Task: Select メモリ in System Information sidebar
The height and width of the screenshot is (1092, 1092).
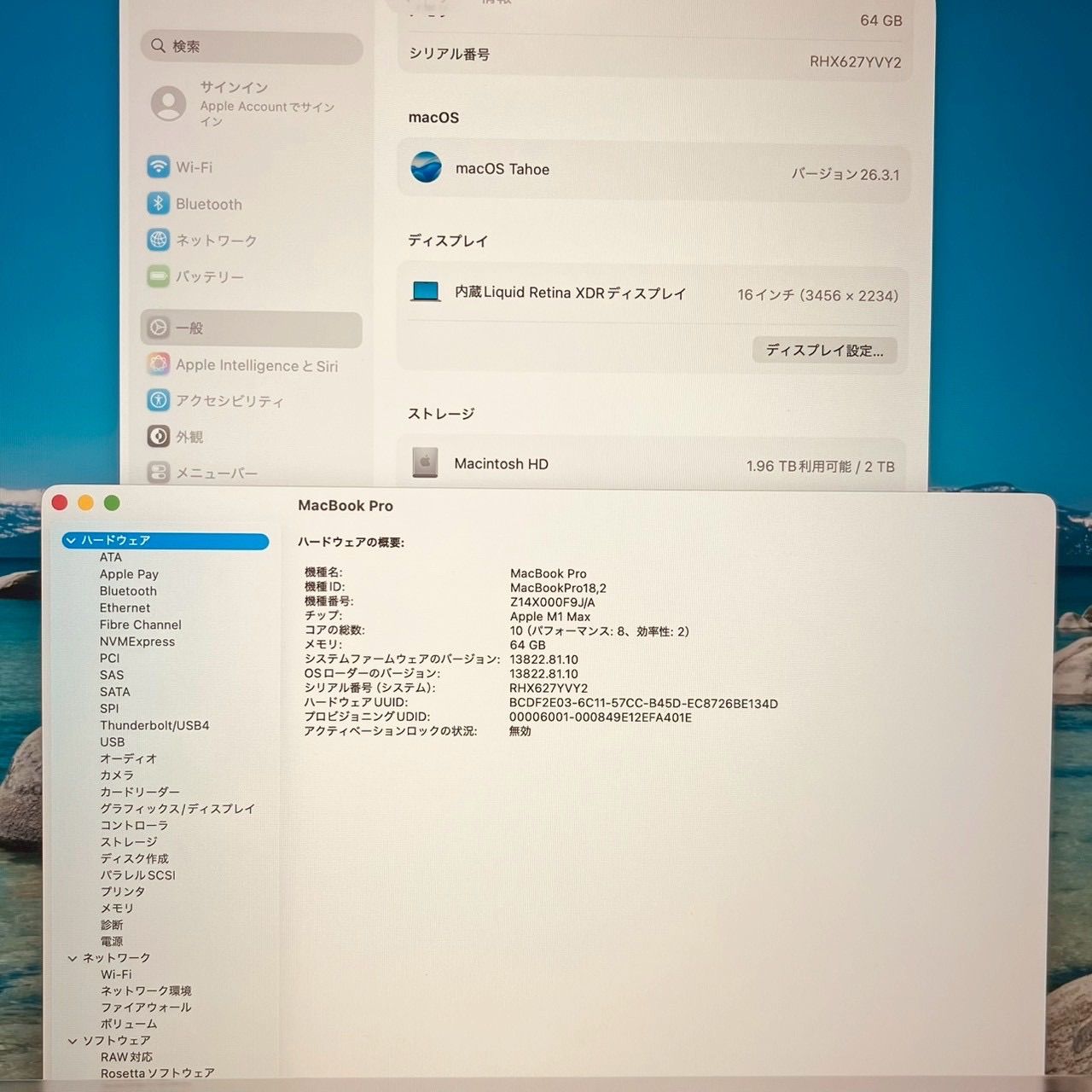Action: pyautogui.click(x=117, y=909)
